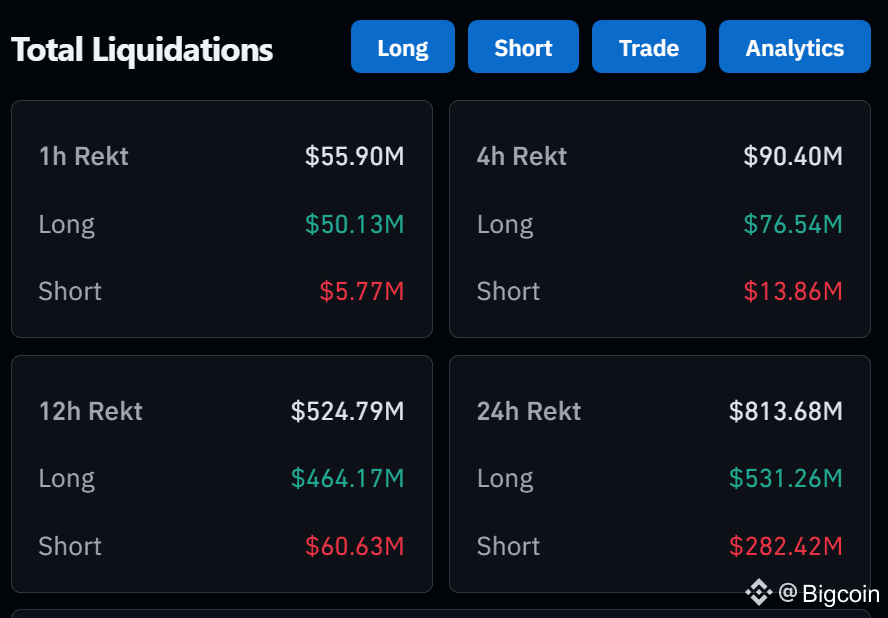Click the 24h long amount $531.26M
The width and height of the screenshot is (888, 618).
point(786,478)
